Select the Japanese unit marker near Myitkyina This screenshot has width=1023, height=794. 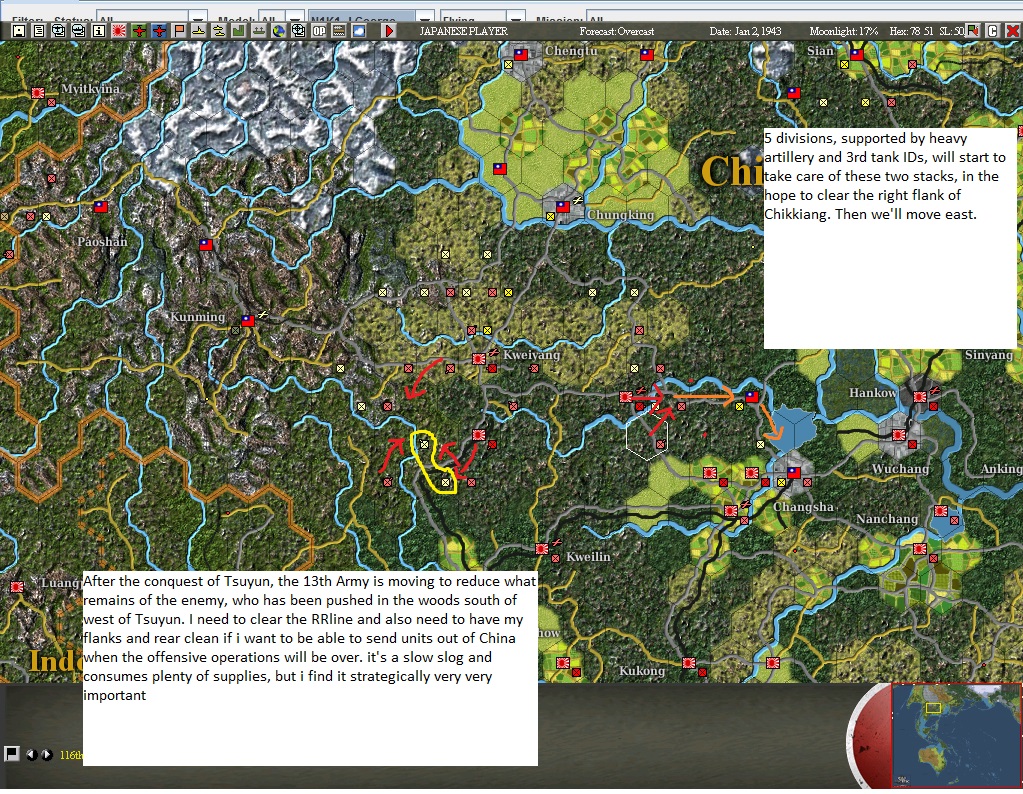click(x=38, y=93)
